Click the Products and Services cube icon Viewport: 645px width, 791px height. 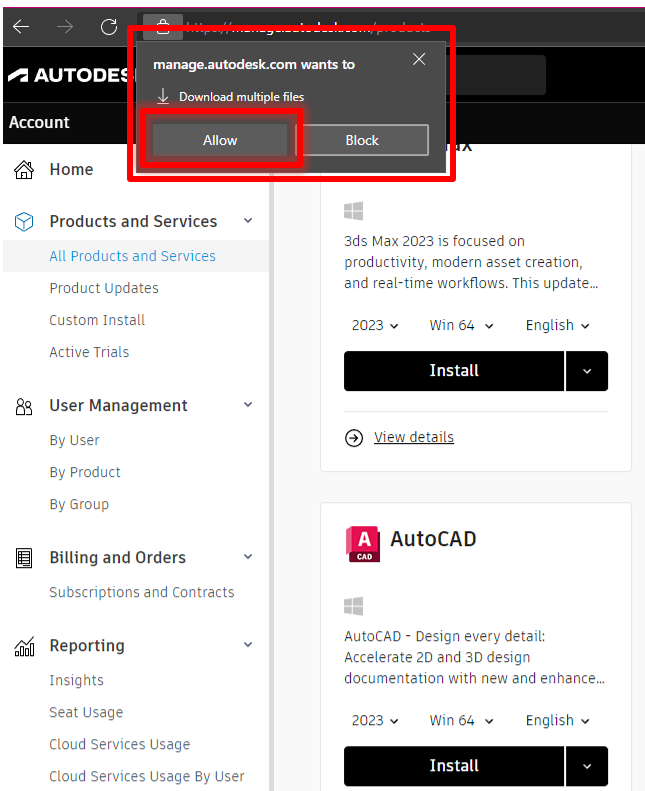pos(24,222)
